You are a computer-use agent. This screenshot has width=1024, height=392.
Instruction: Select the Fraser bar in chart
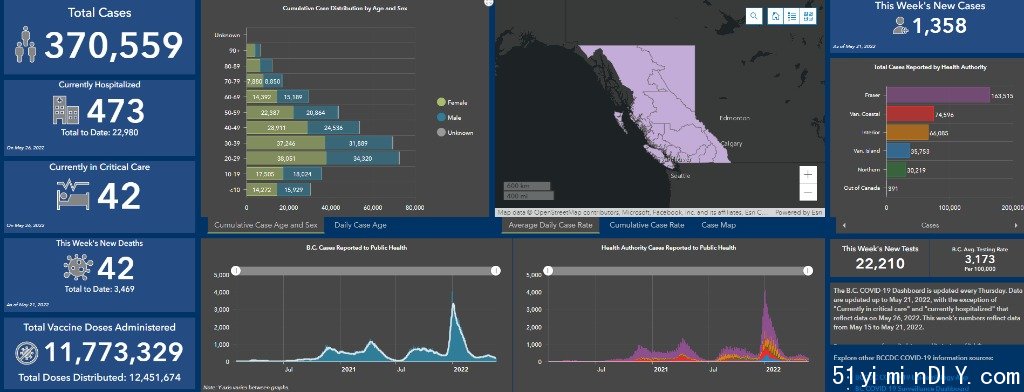tap(938, 95)
